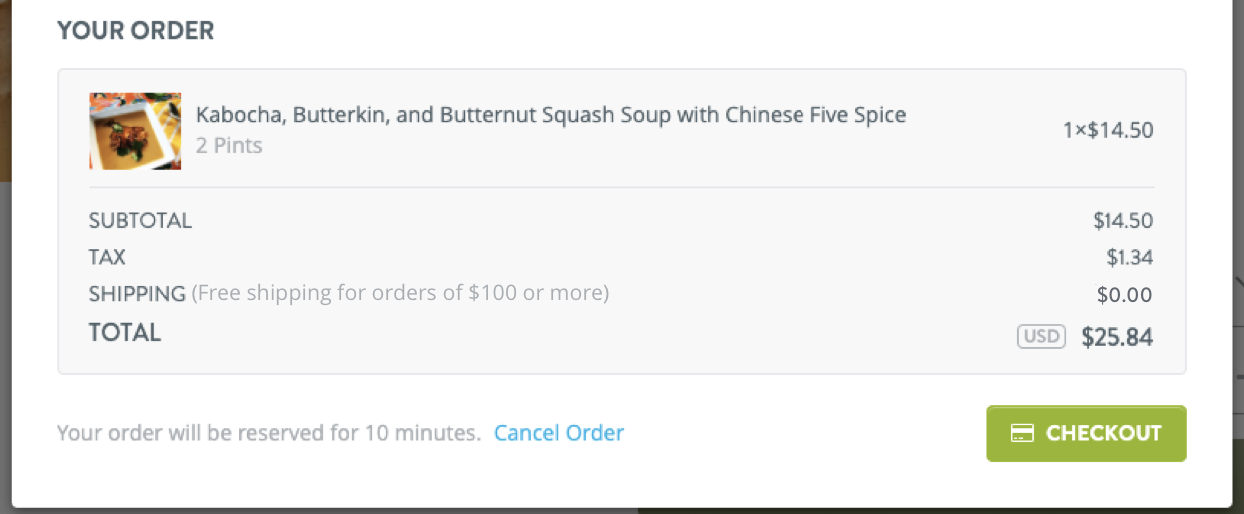
Task: Click the credit card icon on Checkout
Action: point(1021,433)
